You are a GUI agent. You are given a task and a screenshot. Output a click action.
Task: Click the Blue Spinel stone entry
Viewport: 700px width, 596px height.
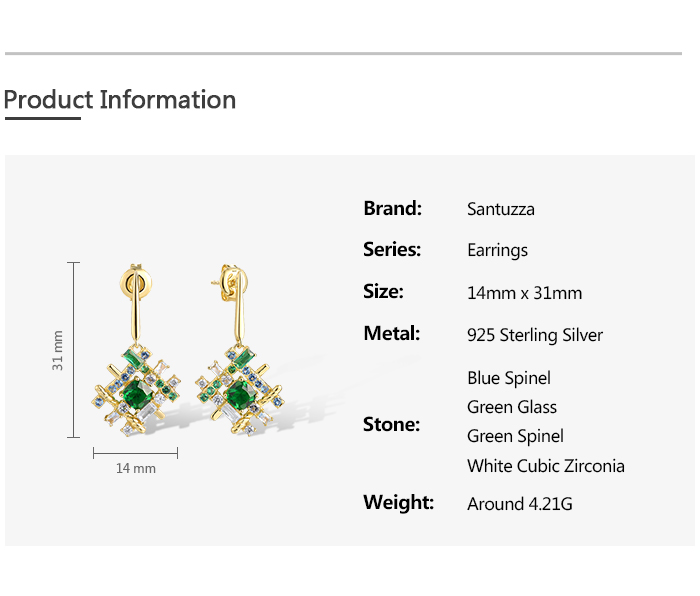coord(509,378)
